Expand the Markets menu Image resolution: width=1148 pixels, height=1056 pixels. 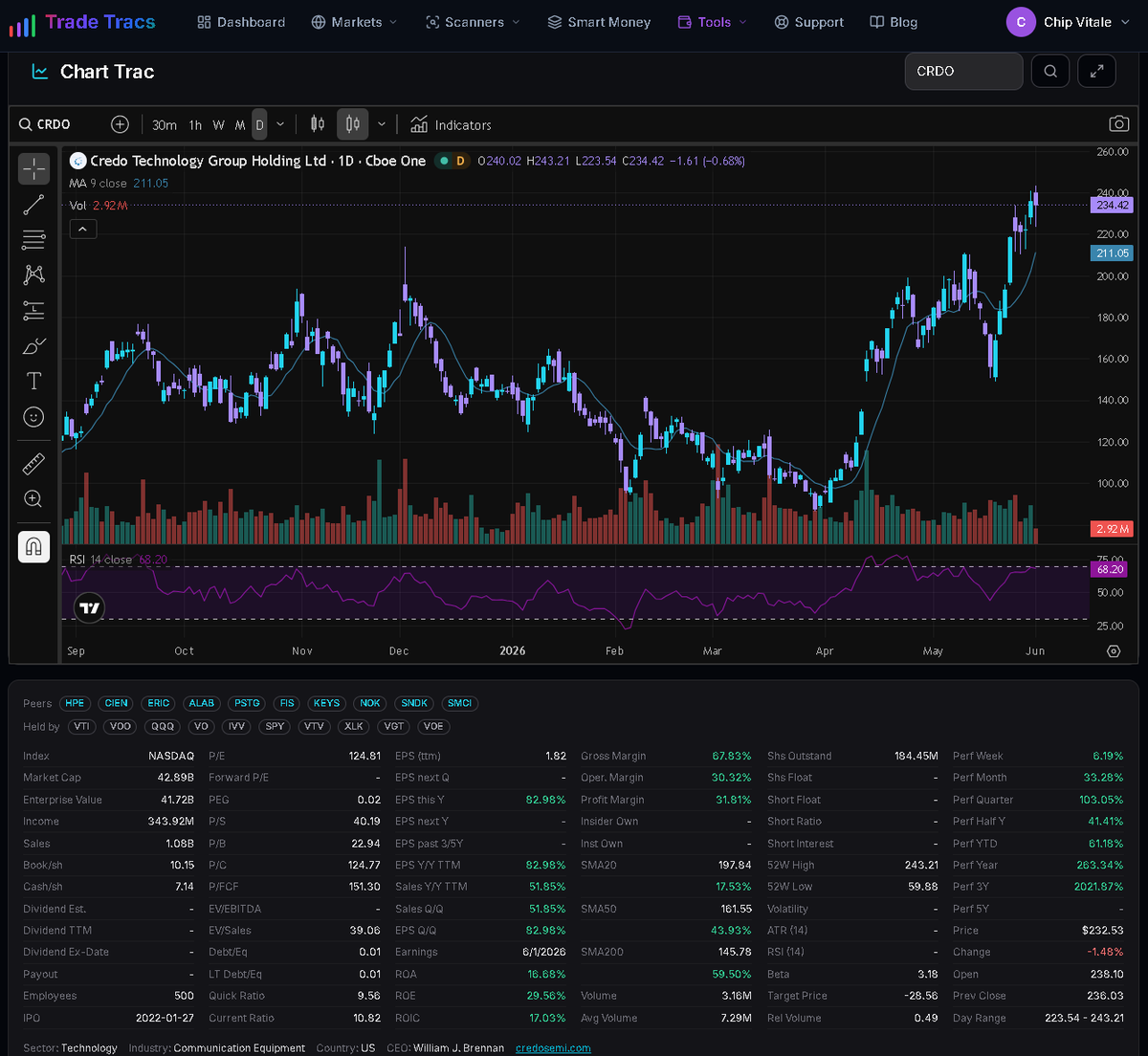click(x=354, y=22)
